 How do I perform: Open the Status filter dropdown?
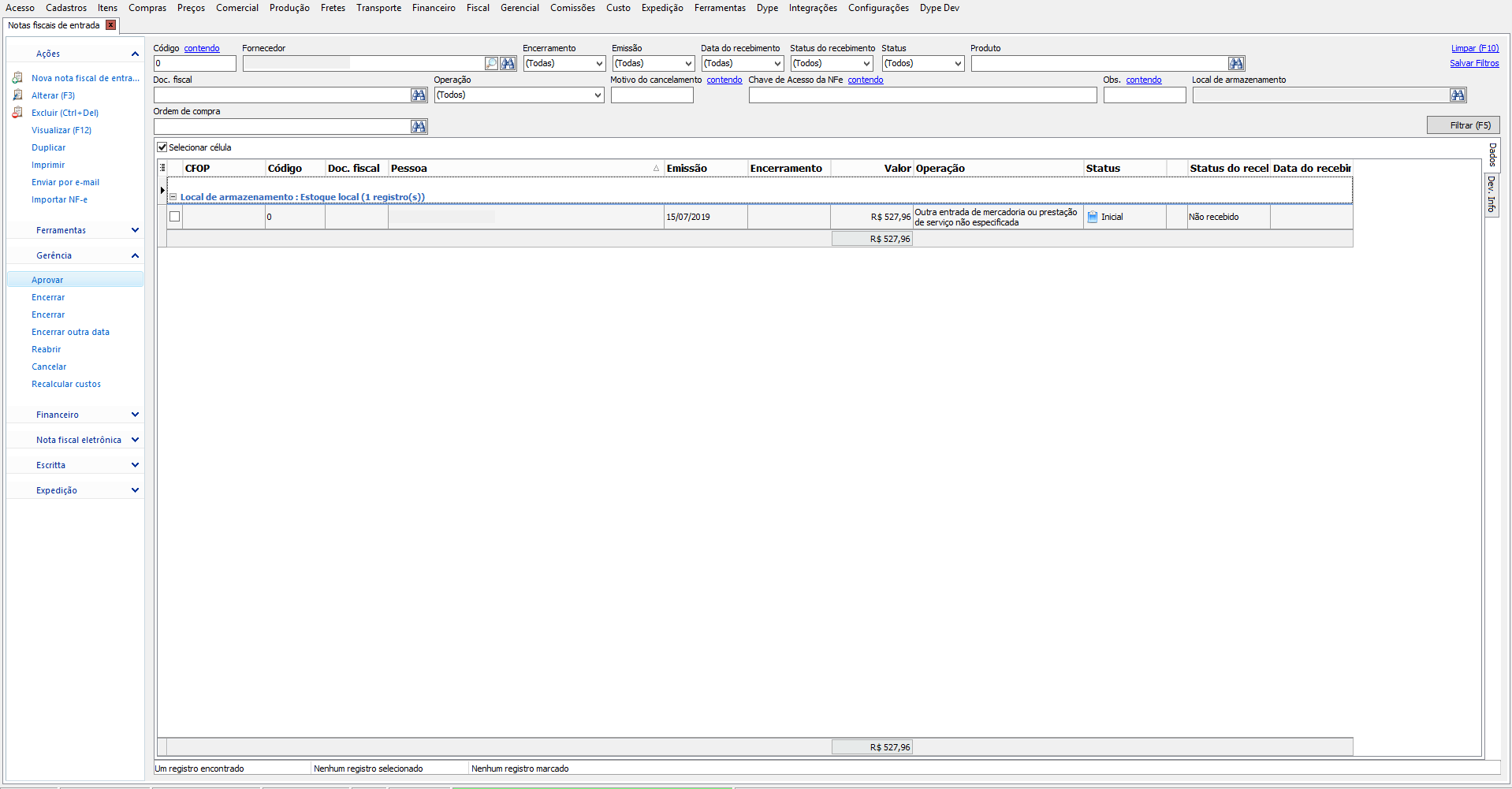[958, 63]
